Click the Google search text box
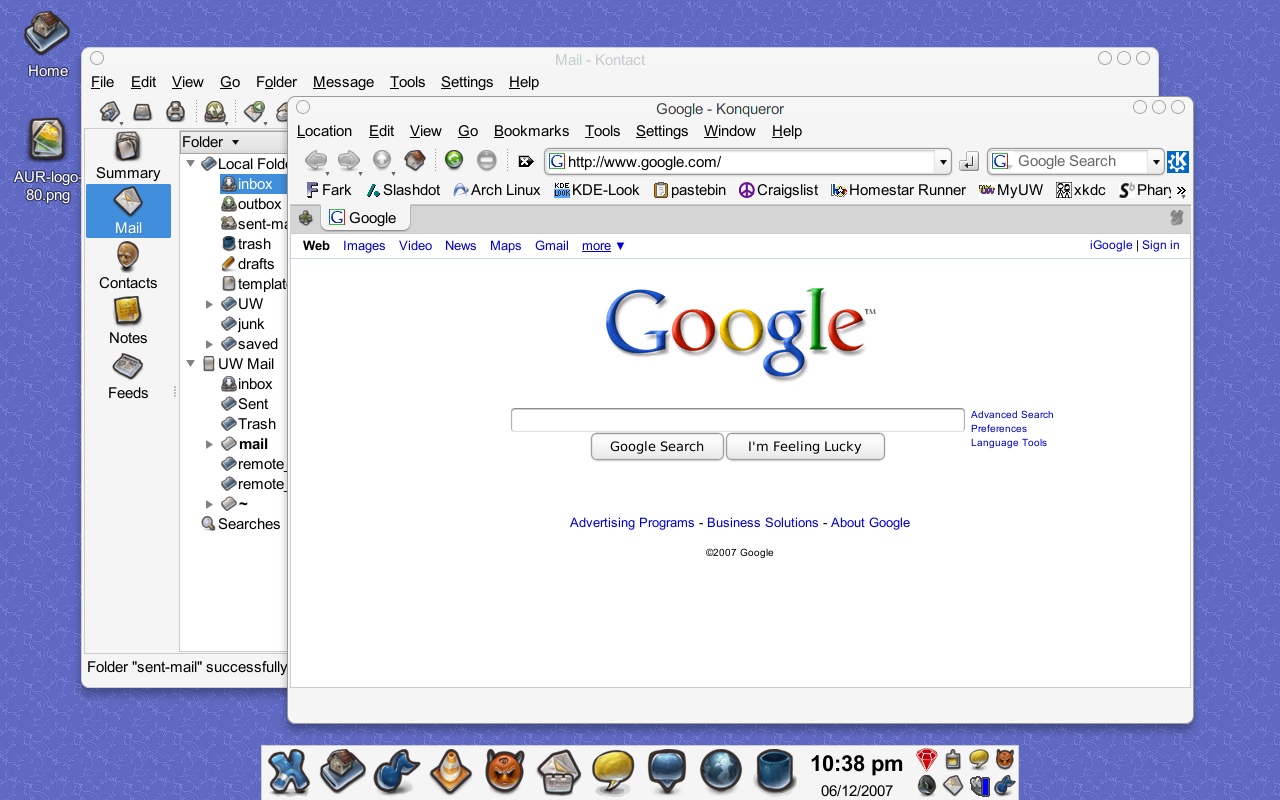Image resolution: width=1280 pixels, height=800 pixels. (737, 420)
